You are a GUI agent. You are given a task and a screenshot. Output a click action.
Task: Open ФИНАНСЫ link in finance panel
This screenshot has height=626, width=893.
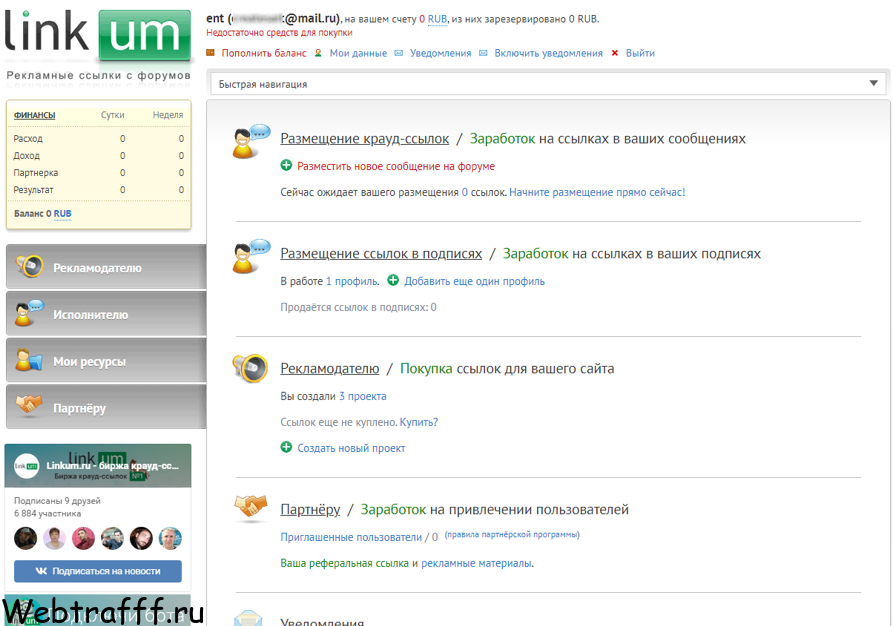point(35,115)
